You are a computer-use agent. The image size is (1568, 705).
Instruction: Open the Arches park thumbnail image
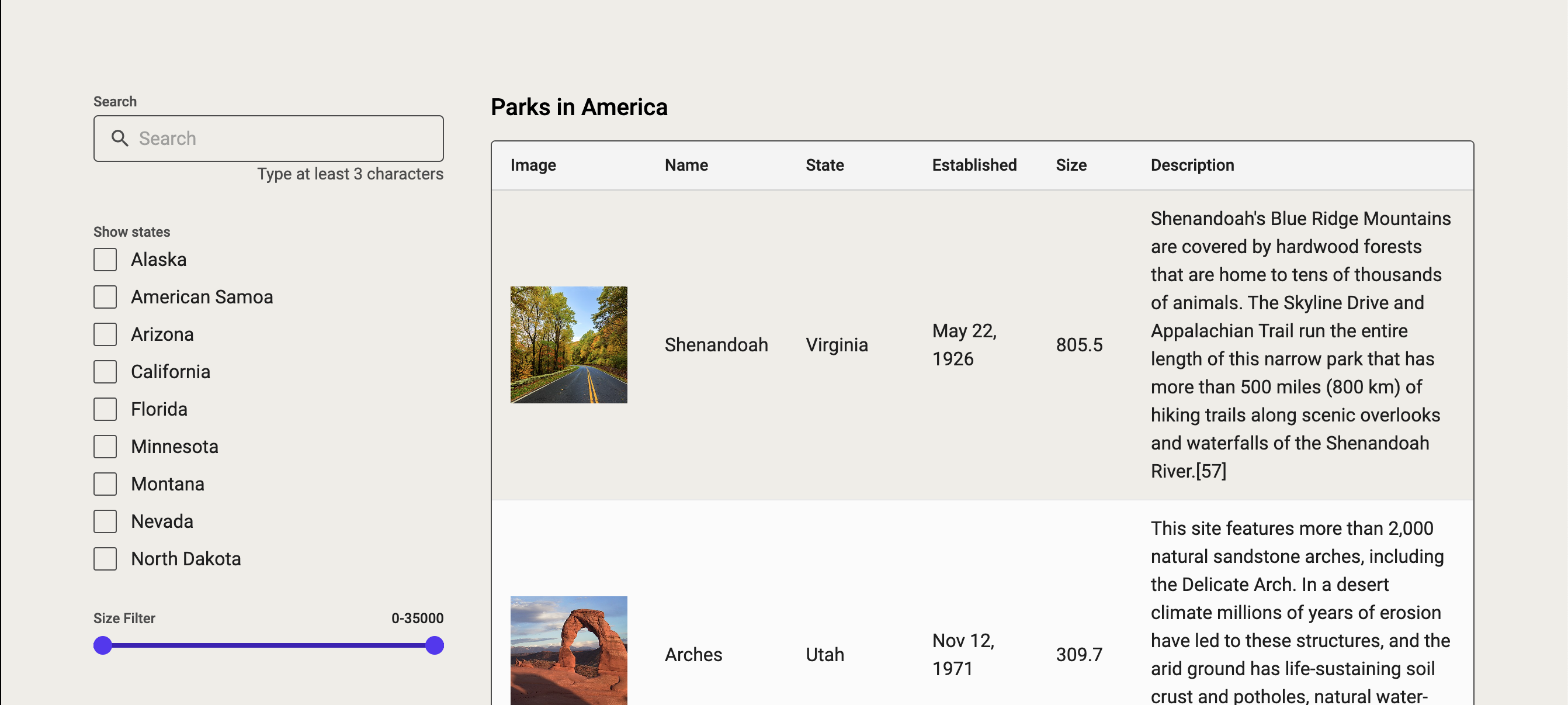pos(568,651)
